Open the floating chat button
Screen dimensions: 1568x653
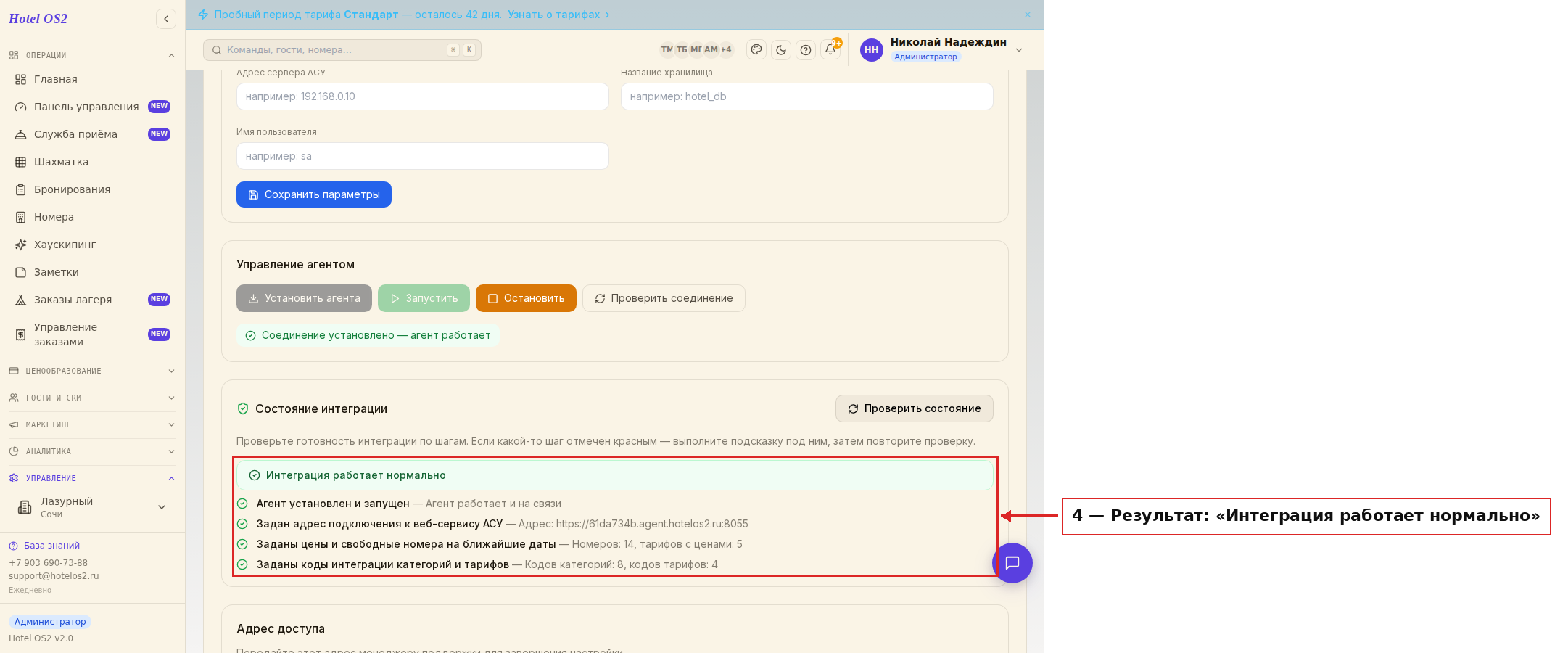pos(1012,563)
